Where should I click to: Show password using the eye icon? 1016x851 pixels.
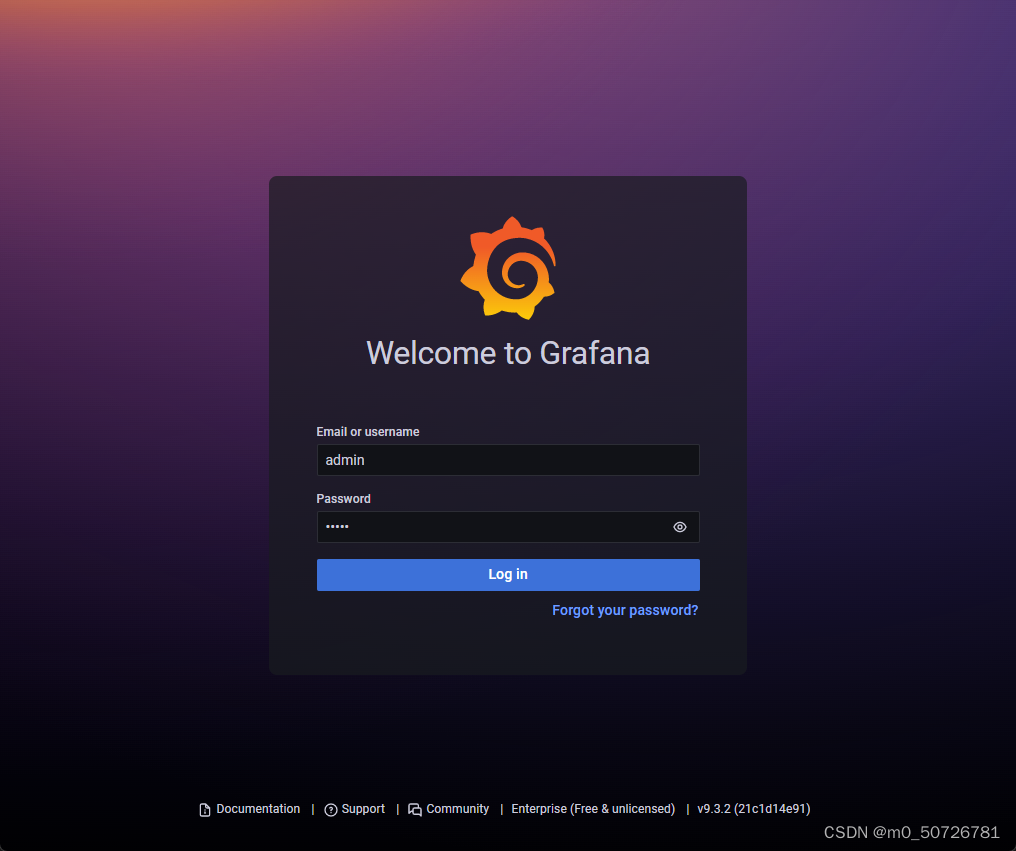click(x=680, y=527)
